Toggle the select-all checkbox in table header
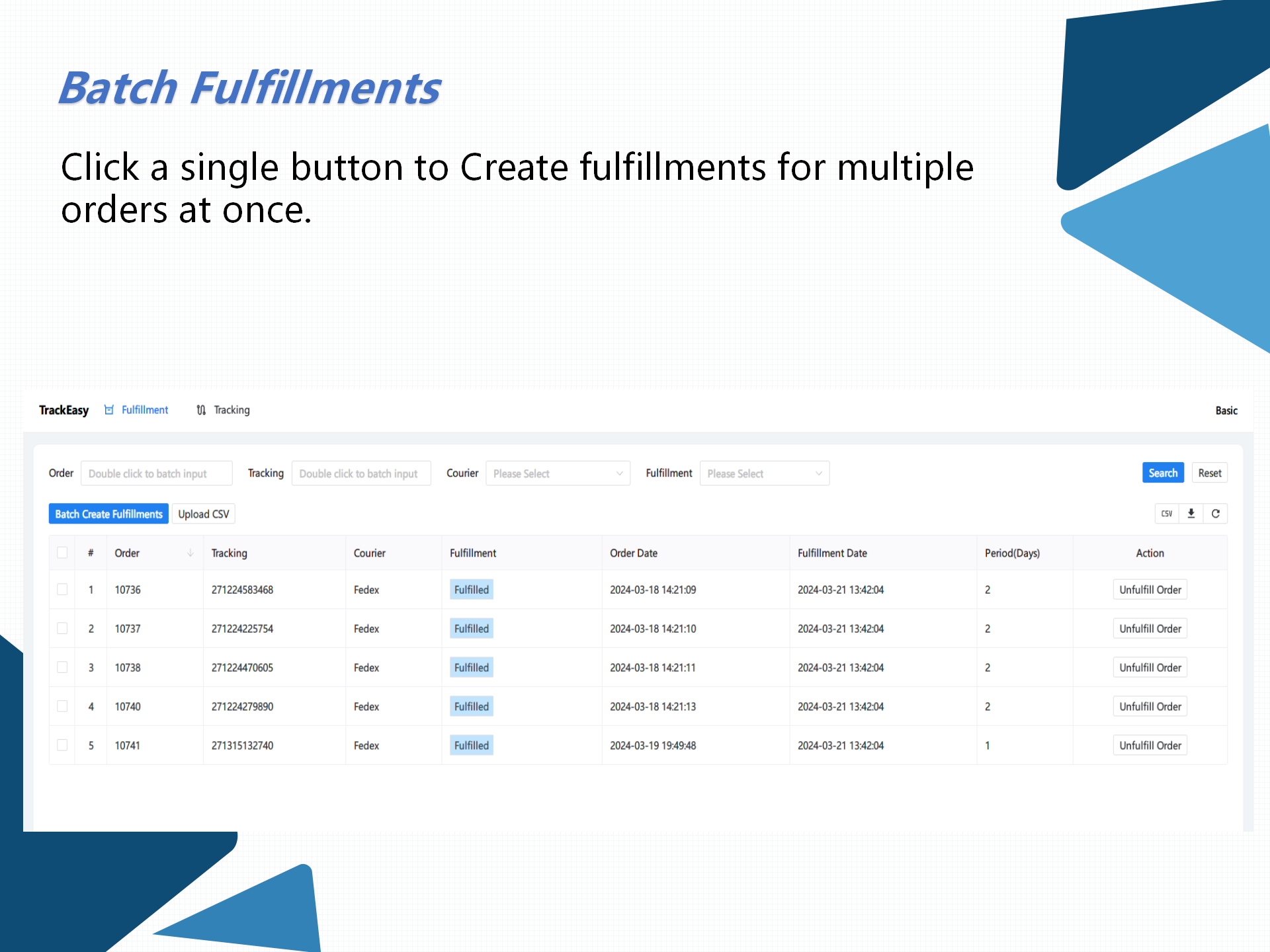The image size is (1270, 952). tap(62, 553)
